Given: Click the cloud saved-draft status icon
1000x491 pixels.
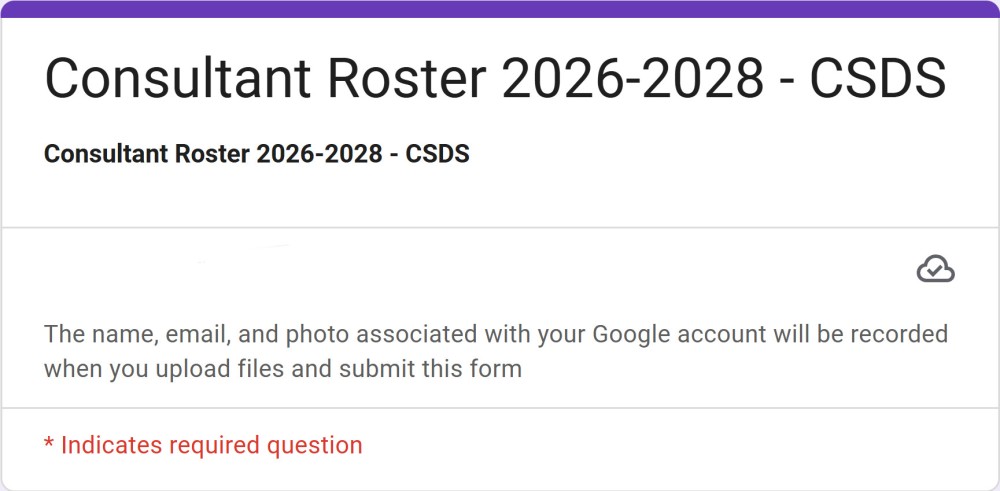Looking at the screenshot, I should 935,268.
